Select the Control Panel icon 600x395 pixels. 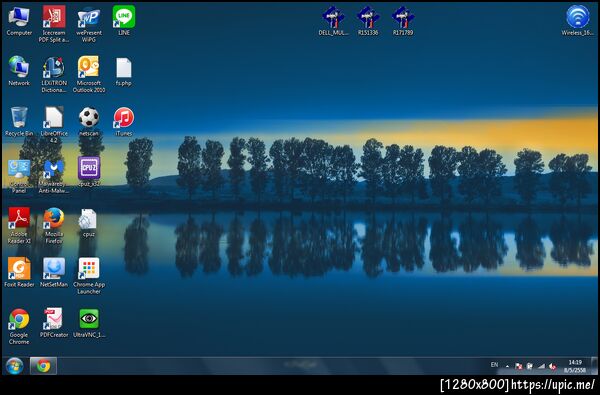pos(19,176)
